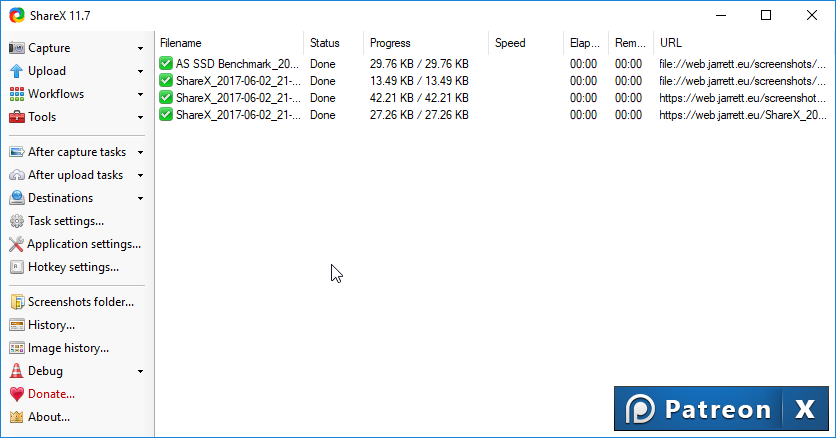The height and width of the screenshot is (438, 836).
Task: Open the Destinations menu label
Action: pyautogui.click(x=60, y=198)
